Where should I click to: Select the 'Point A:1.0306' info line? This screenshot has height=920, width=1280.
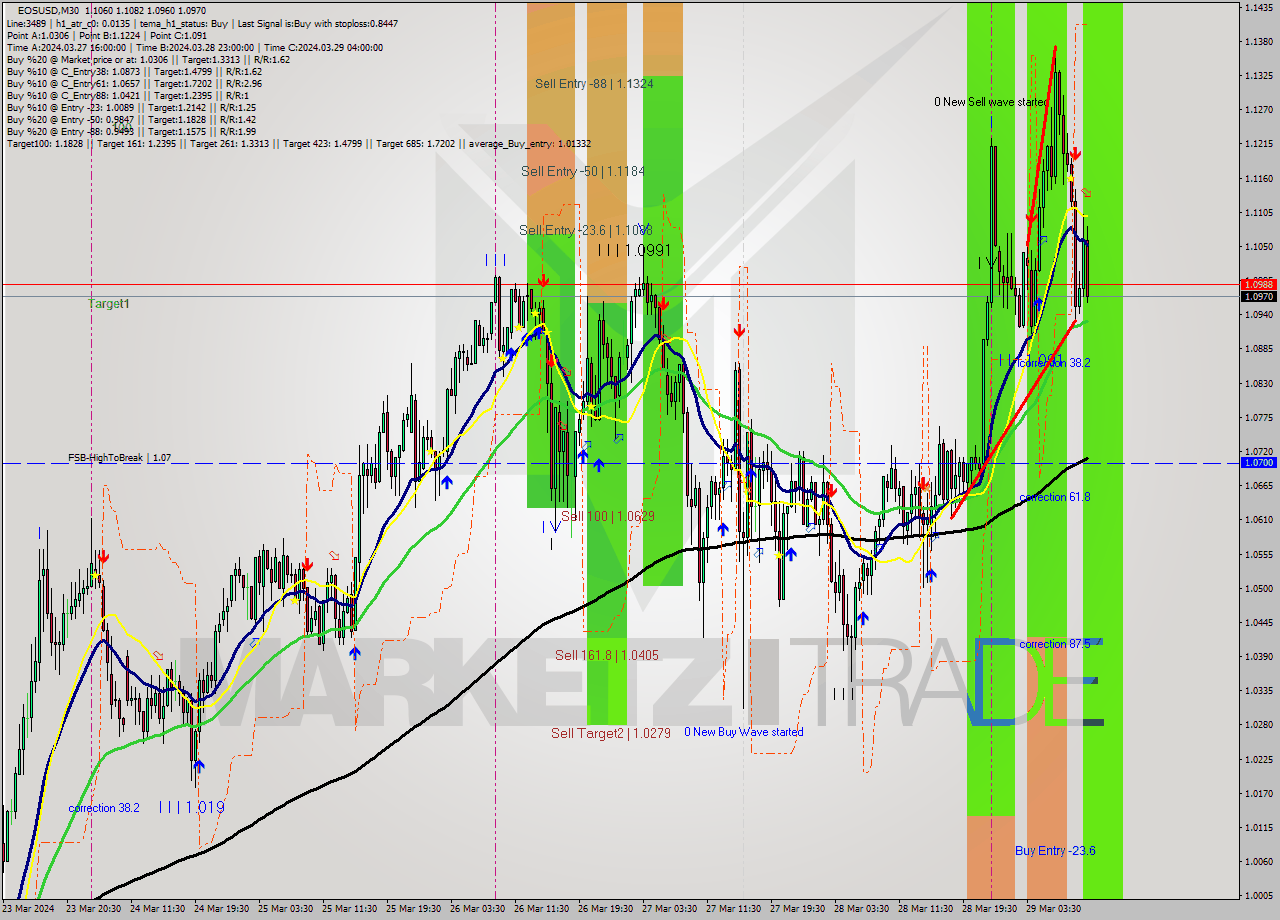106,35
